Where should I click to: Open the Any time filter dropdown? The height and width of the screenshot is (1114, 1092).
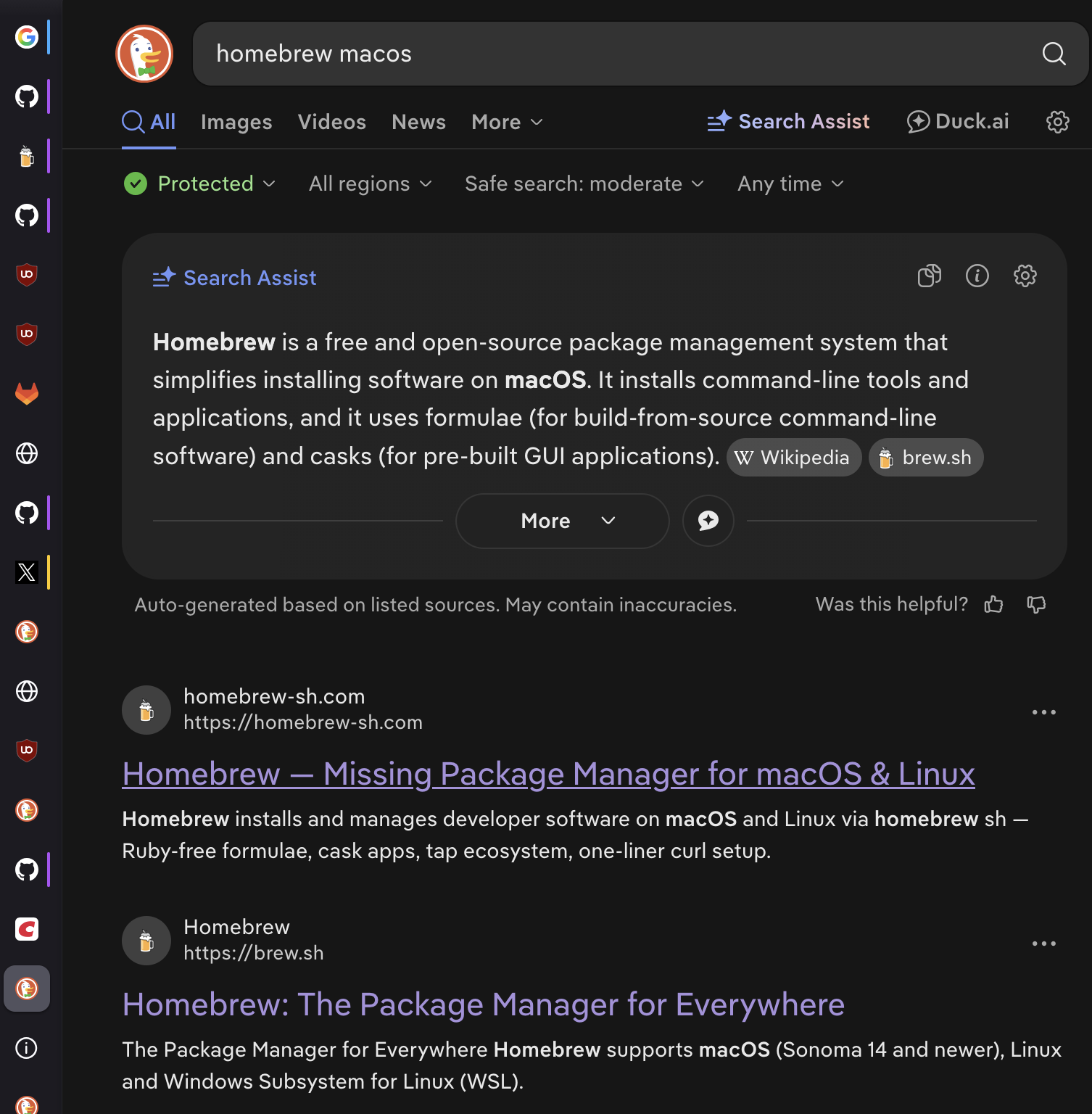coord(790,183)
